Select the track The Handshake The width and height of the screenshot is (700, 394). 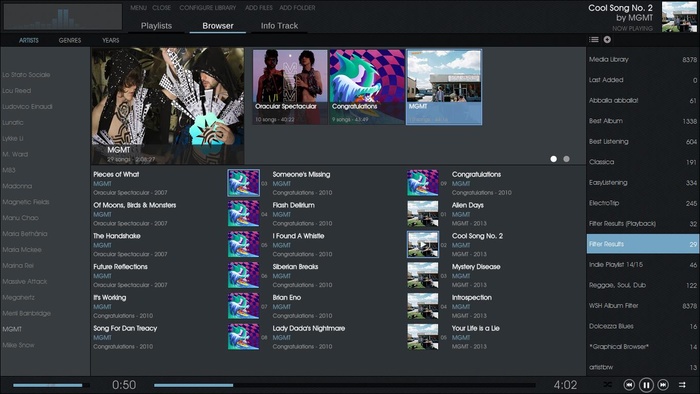pyautogui.click(x=117, y=236)
